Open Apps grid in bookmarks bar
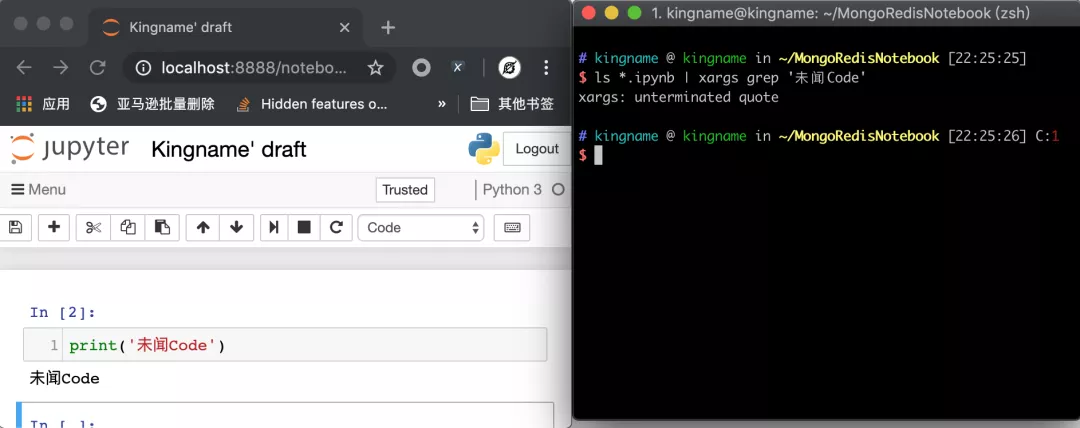This screenshot has height=428, width=1080. coord(42,104)
